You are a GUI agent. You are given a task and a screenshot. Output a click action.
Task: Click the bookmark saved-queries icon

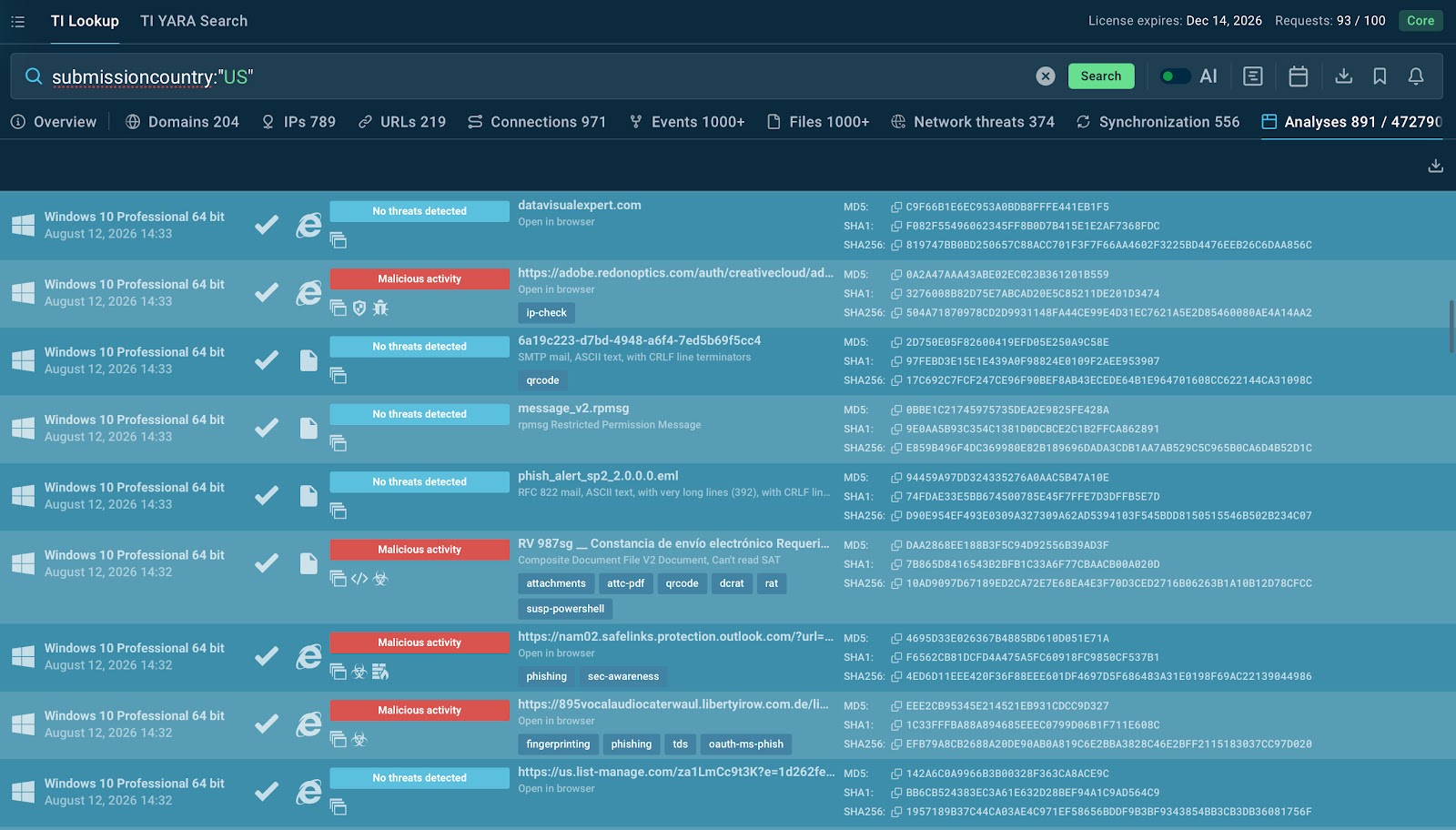tap(1380, 76)
